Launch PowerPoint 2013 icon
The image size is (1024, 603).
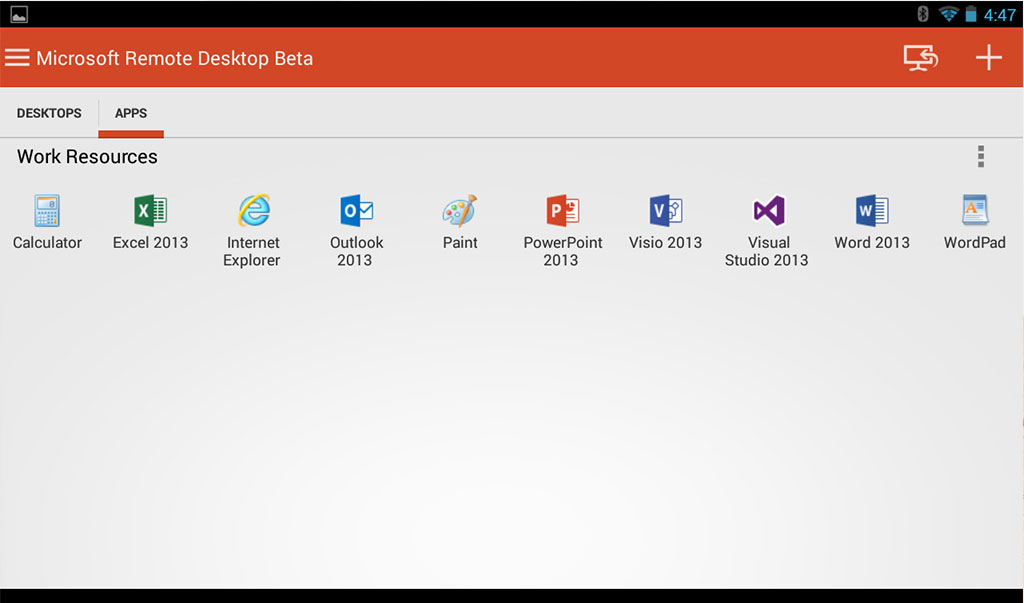(x=563, y=211)
